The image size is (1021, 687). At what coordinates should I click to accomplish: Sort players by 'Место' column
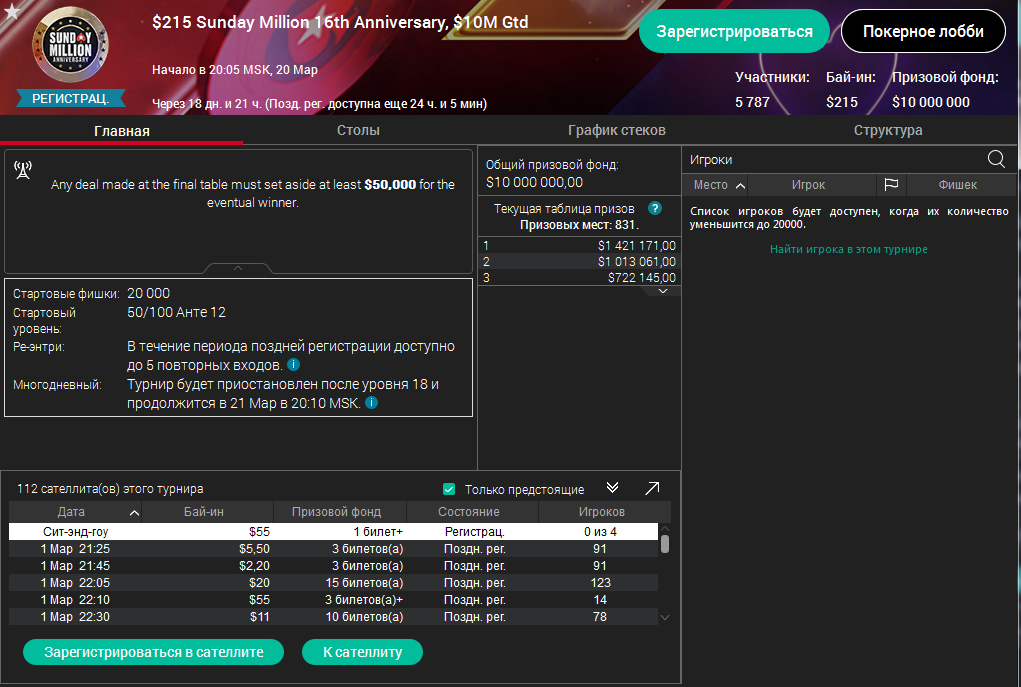click(719, 185)
